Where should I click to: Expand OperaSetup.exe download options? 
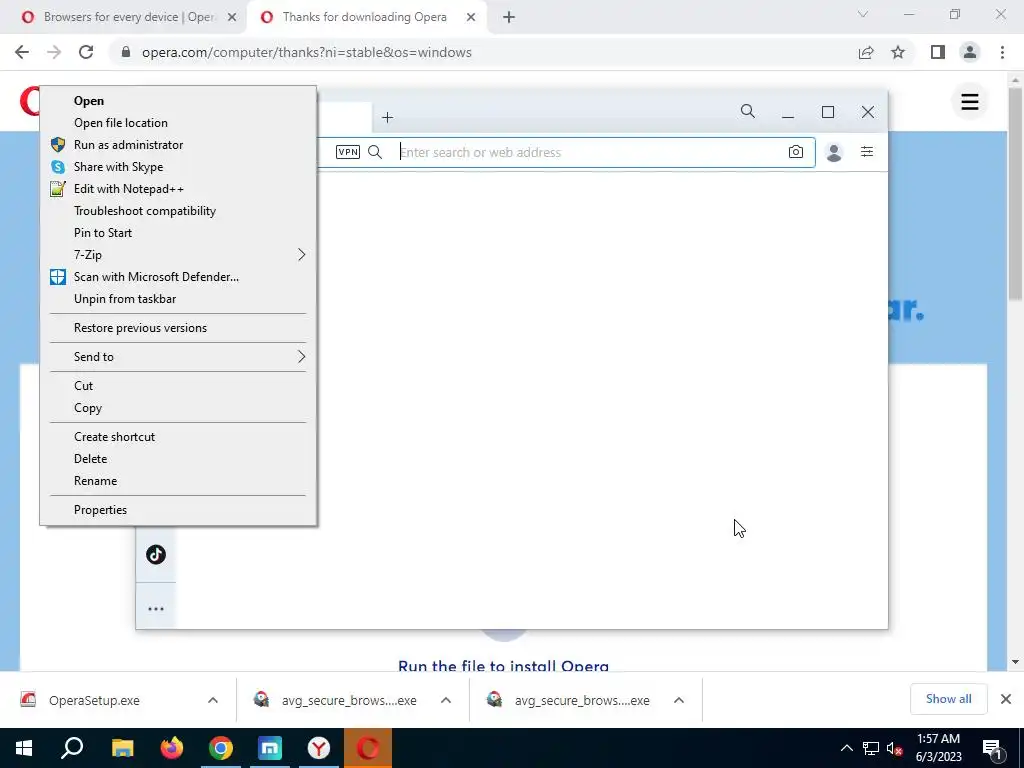point(213,700)
